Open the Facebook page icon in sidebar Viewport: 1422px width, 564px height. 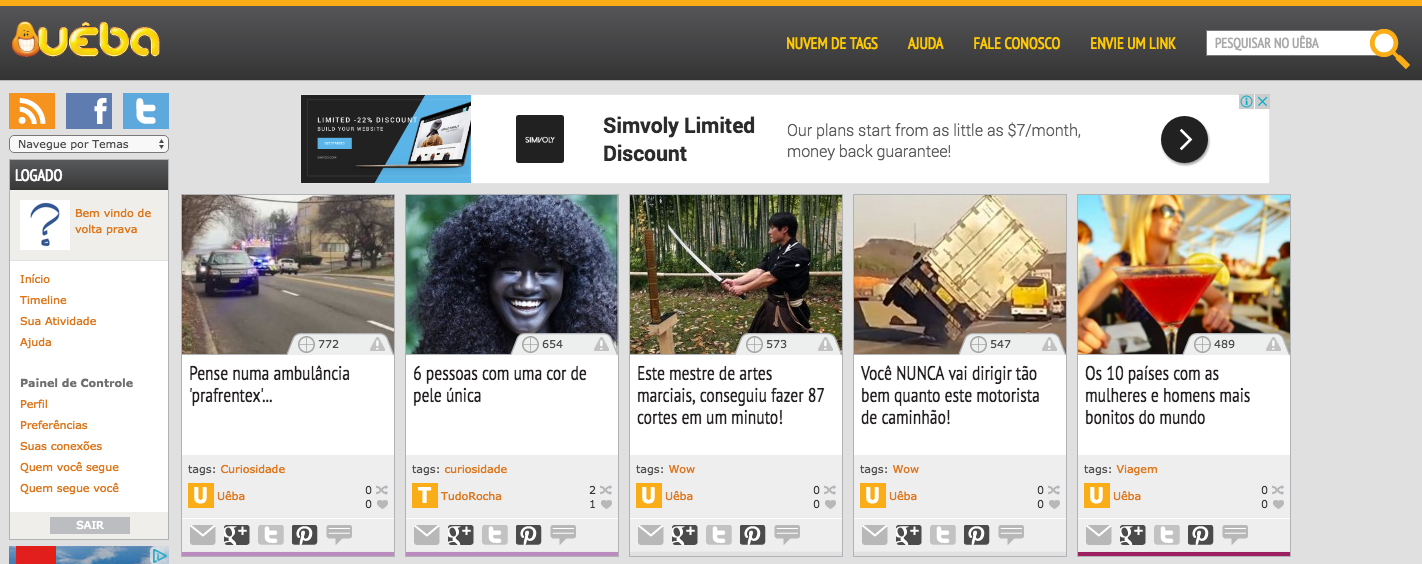pyautogui.click(x=89, y=111)
